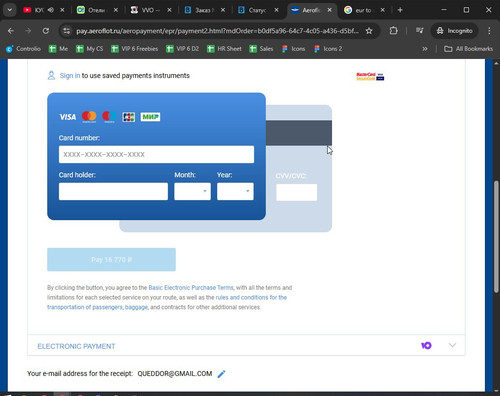
Task: Click the user profile icon beside Sign in
Action: pyautogui.click(x=51, y=75)
